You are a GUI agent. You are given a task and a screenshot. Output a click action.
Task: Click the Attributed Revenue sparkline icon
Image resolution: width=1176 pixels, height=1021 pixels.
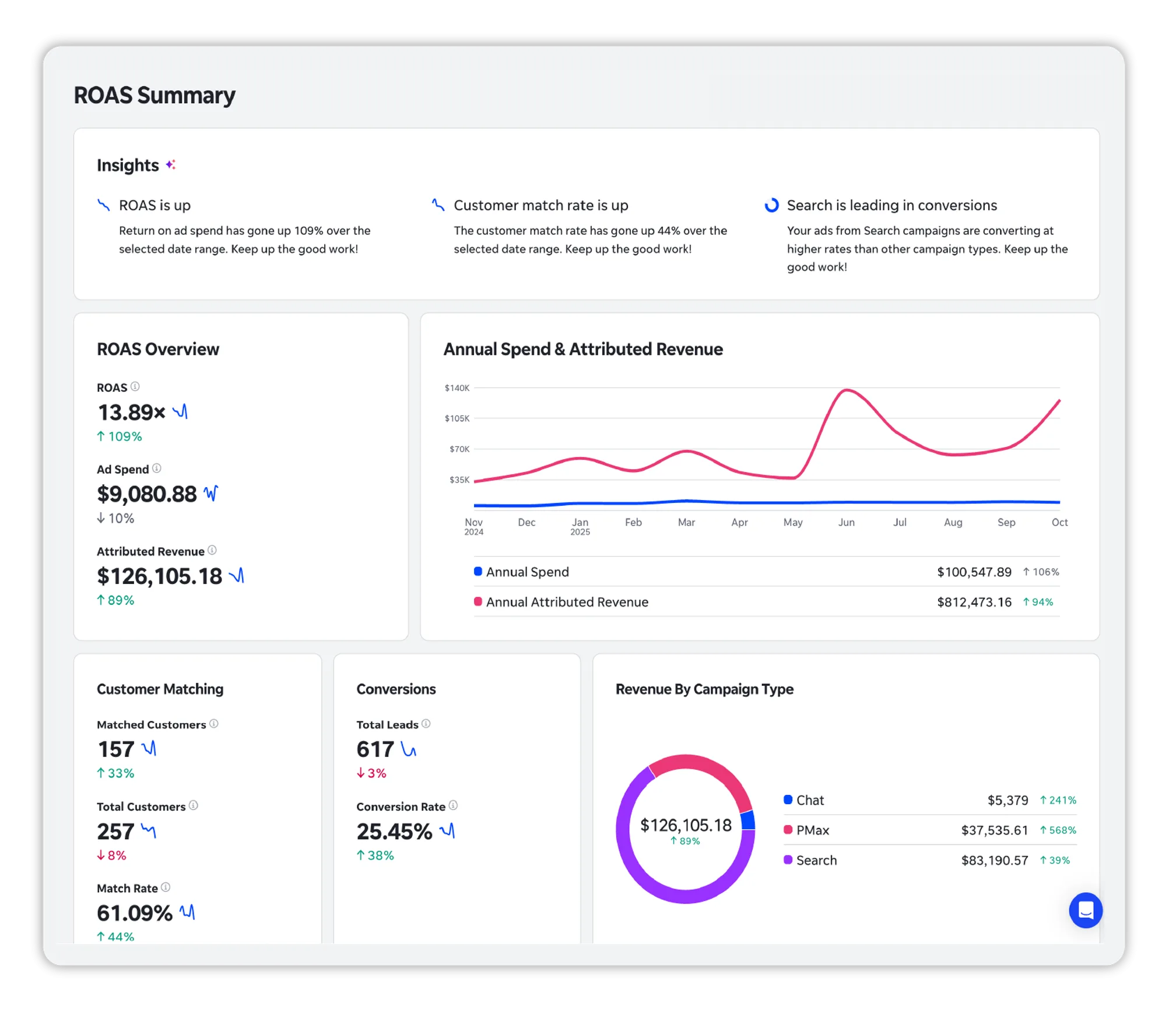coord(236,576)
